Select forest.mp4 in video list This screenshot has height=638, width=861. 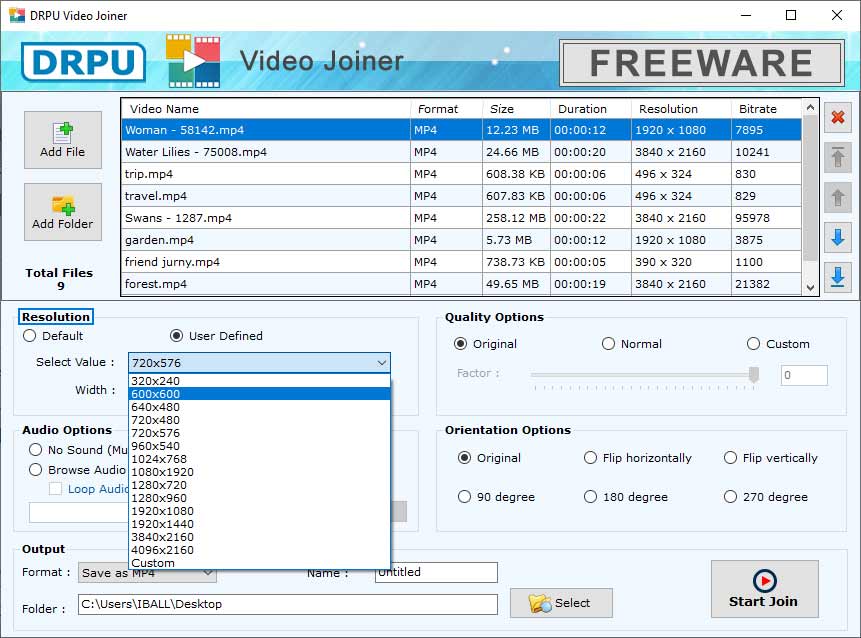[461, 284]
